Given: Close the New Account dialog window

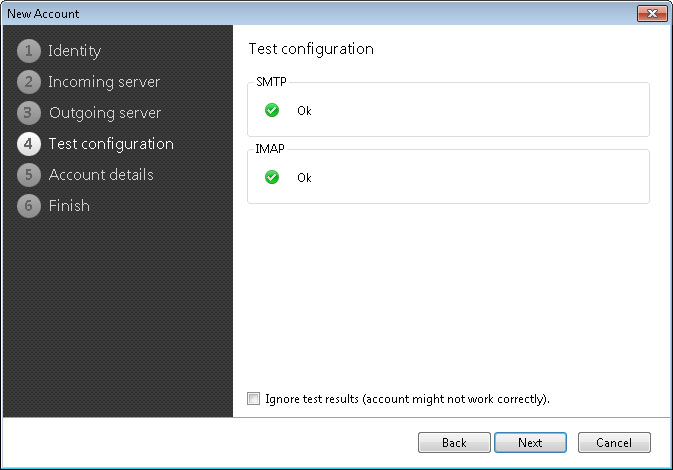Looking at the screenshot, I should (652, 13).
